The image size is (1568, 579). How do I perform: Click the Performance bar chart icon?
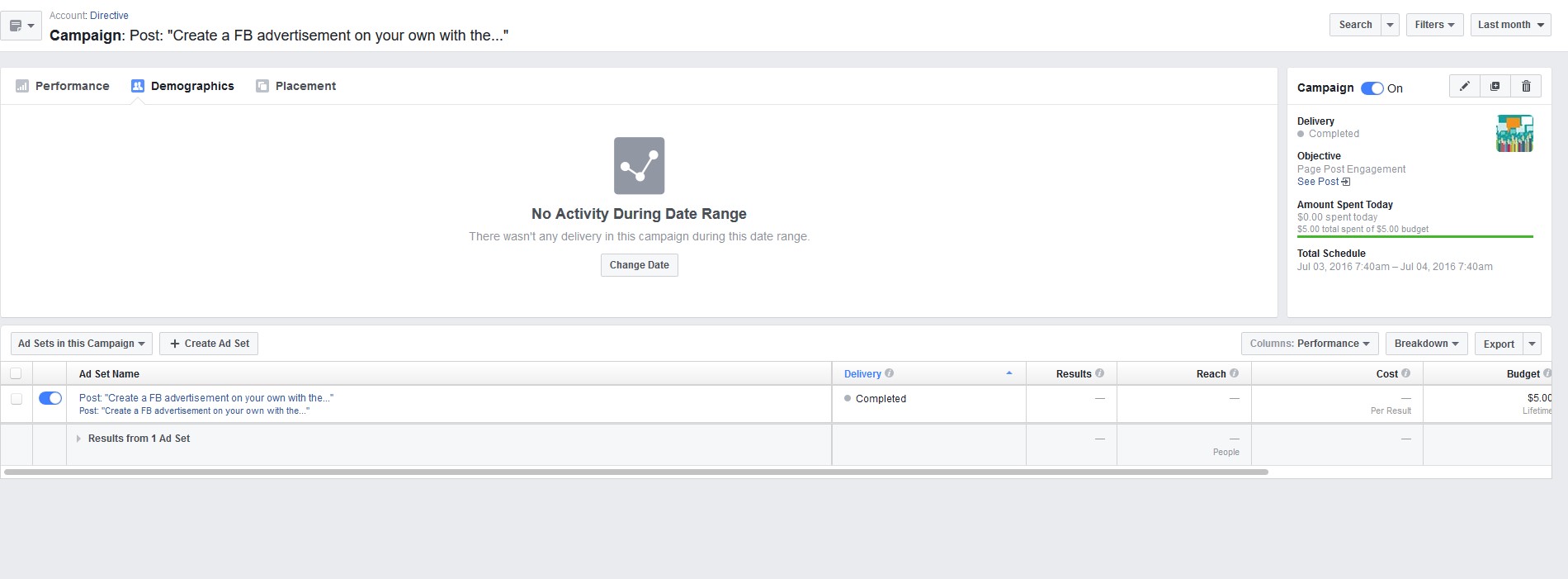[x=22, y=86]
